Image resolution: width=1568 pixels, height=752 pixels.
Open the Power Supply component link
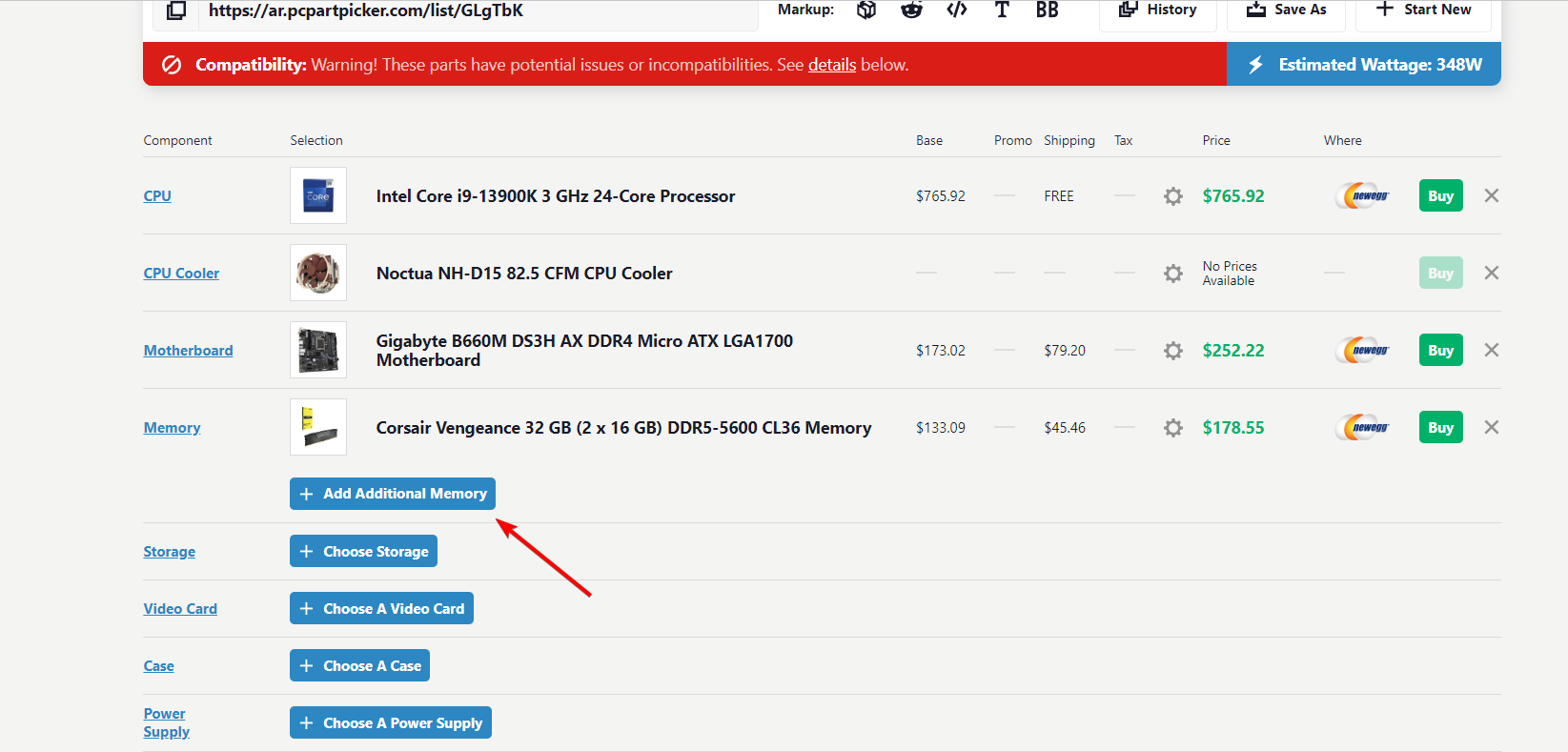(166, 722)
